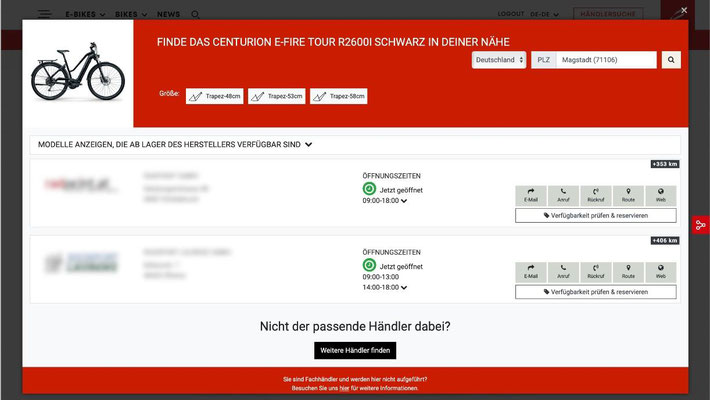The width and height of the screenshot is (710, 400).
Task: Select size Trapez-53cm
Action: click(277, 96)
